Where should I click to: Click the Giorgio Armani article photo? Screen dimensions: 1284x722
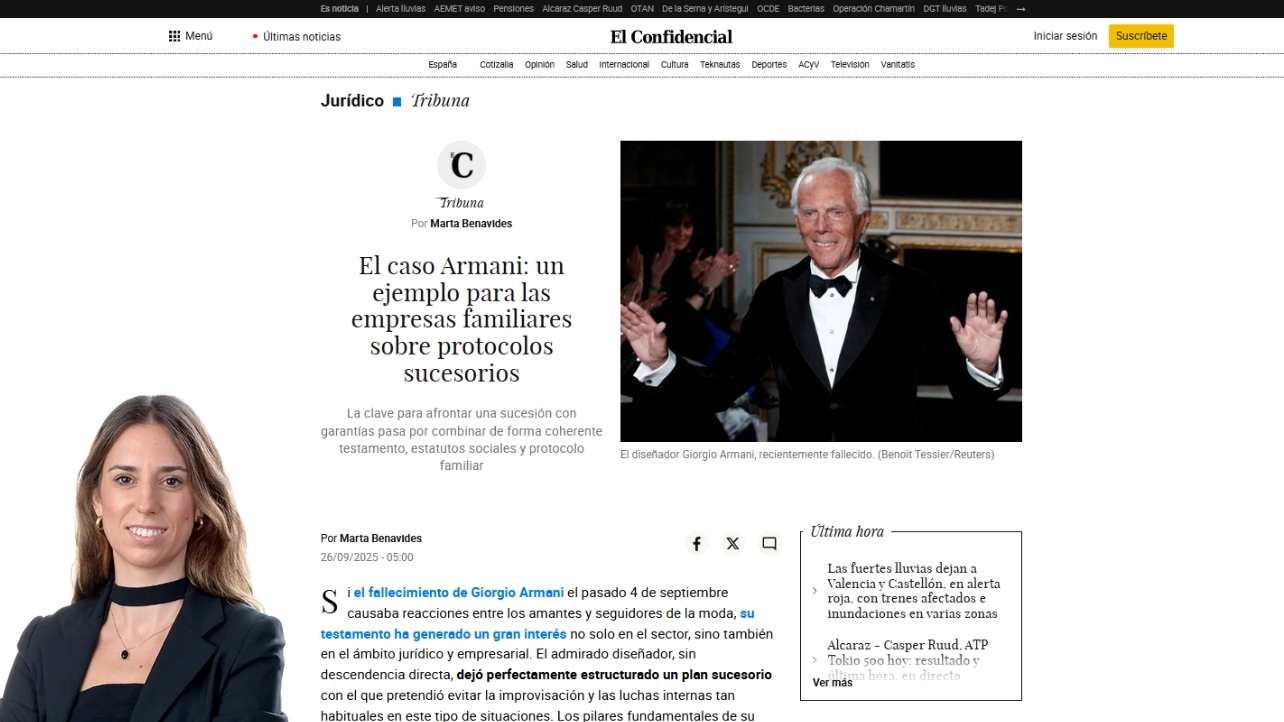pyautogui.click(x=821, y=290)
